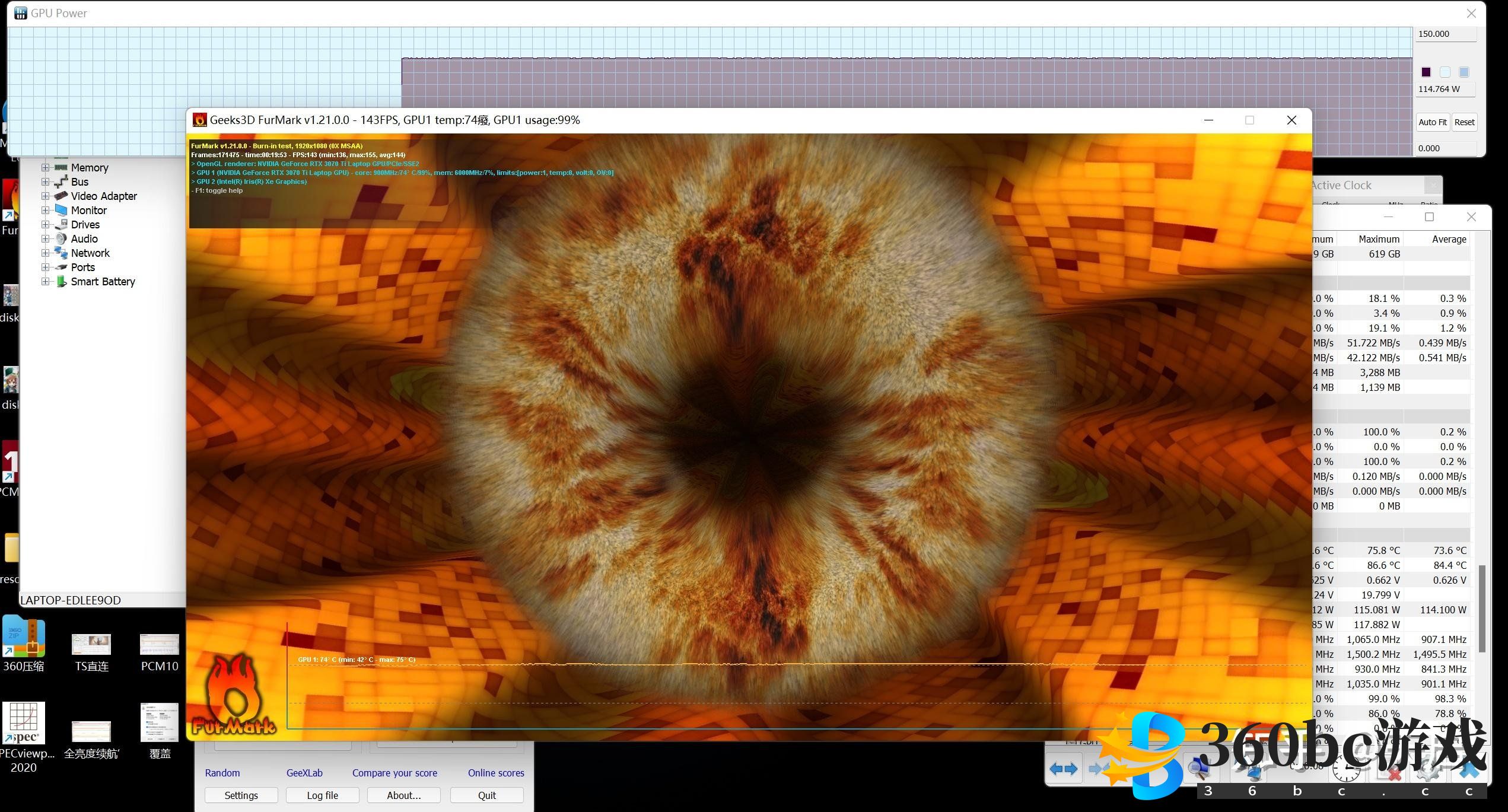The width and height of the screenshot is (1508, 812).
Task: Click the light blue background color swatch
Action: click(x=1445, y=72)
